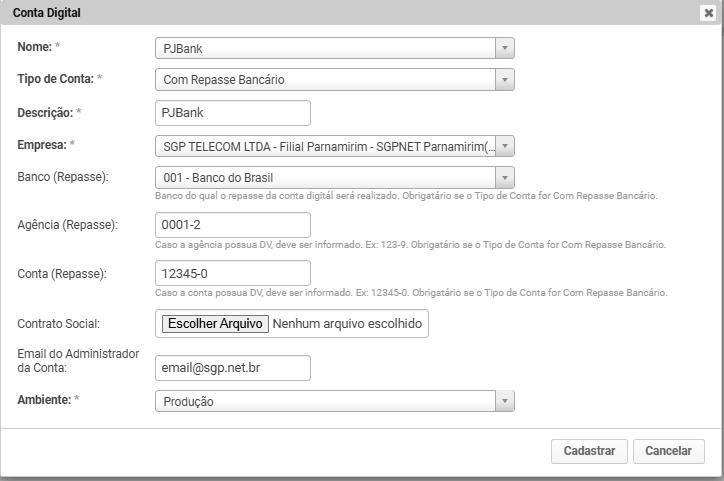Expand the Tipo de Conta dropdown arrow
Image resolution: width=724 pixels, height=481 pixels.
pos(505,80)
